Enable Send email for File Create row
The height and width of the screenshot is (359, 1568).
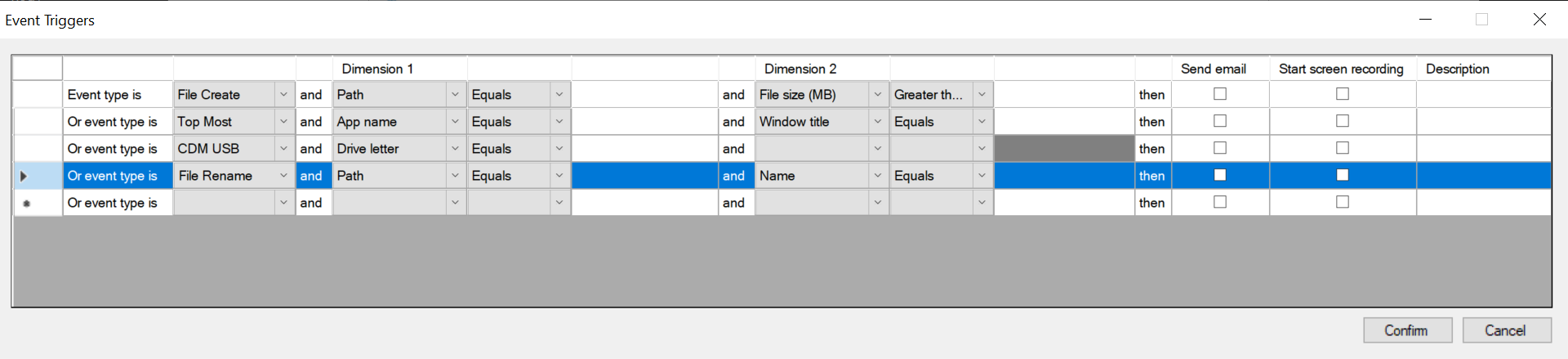pyautogui.click(x=1220, y=94)
